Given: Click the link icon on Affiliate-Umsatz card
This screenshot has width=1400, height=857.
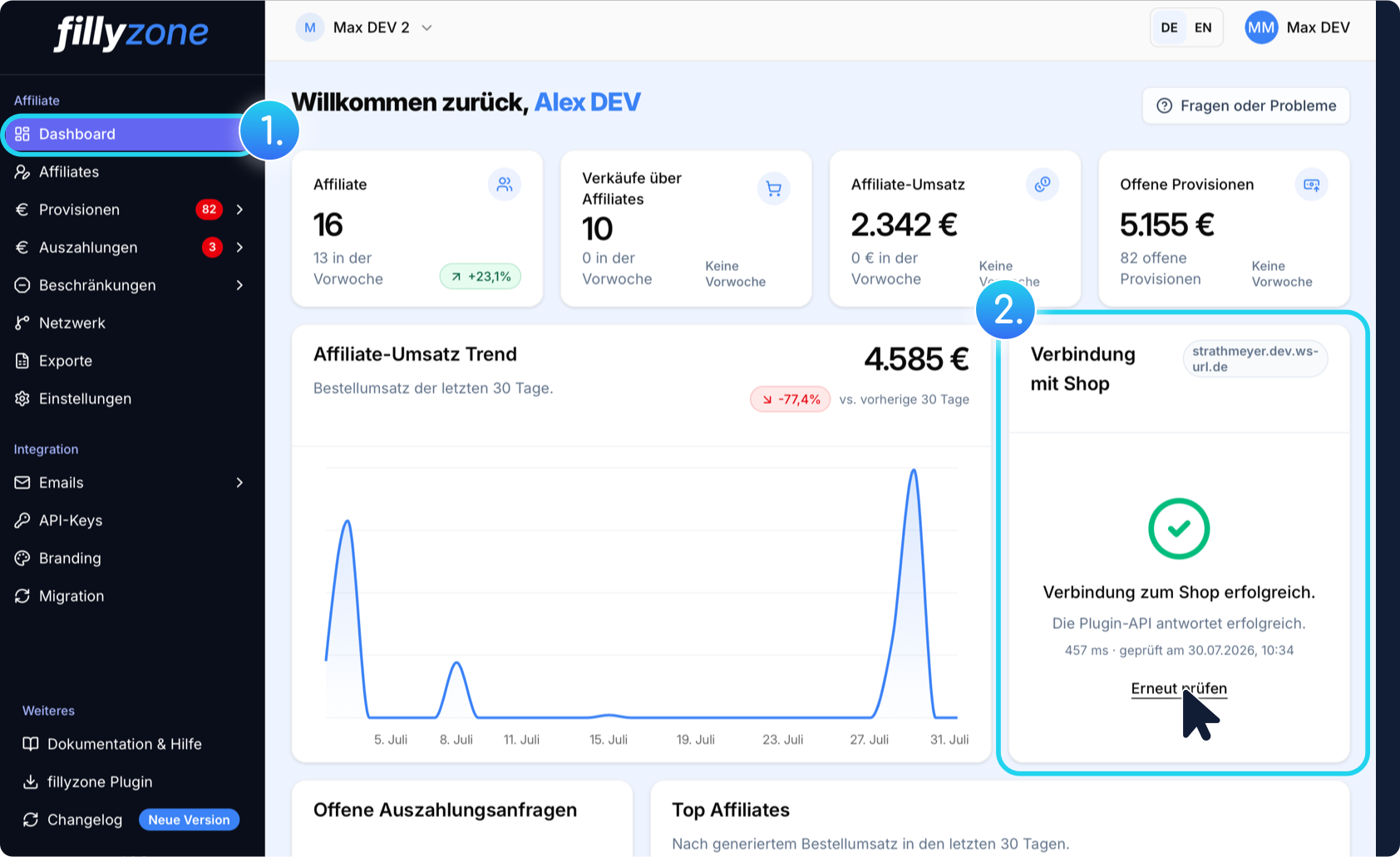Looking at the screenshot, I should tap(1043, 185).
